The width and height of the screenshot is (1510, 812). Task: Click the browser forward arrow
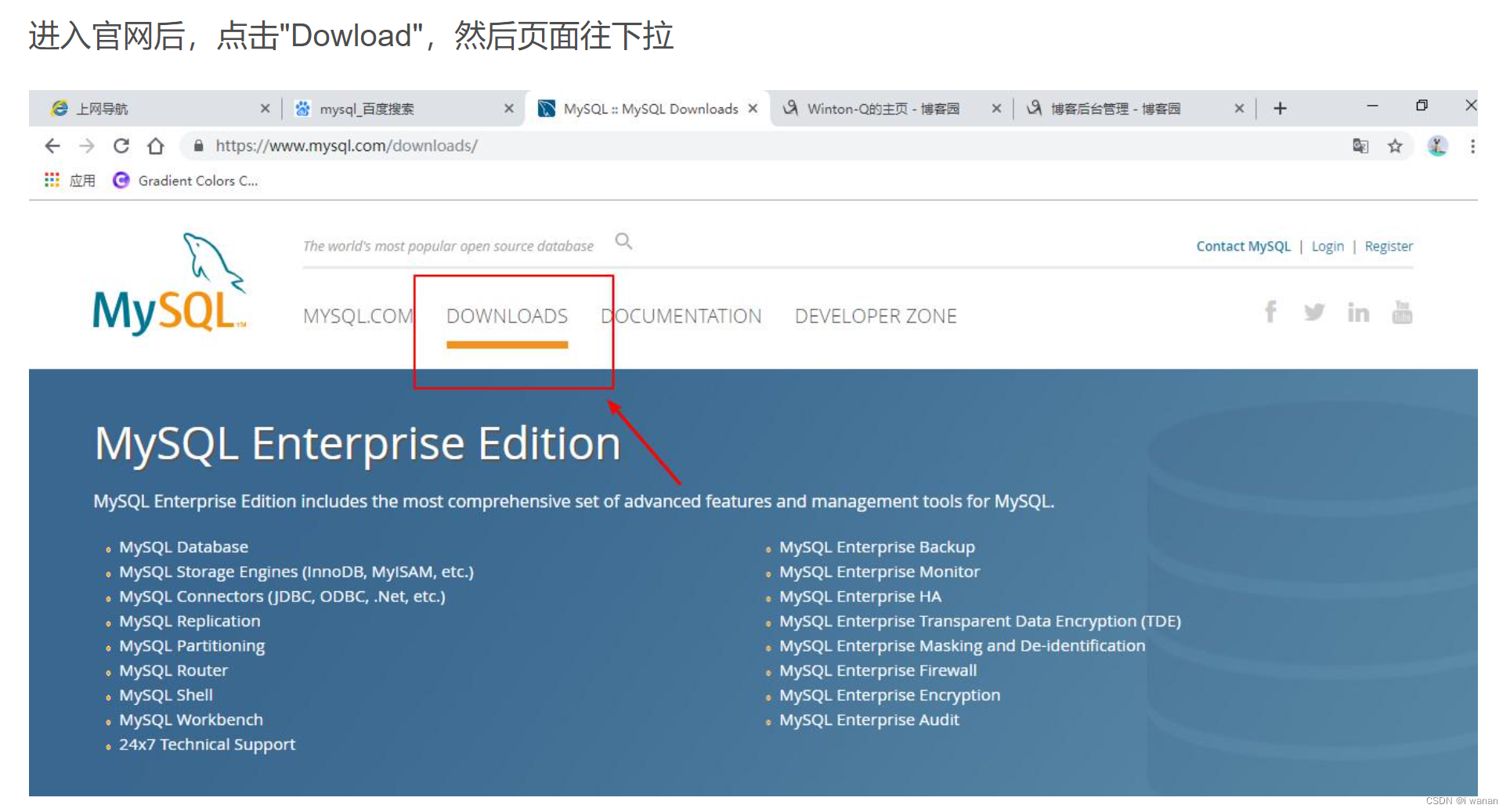[x=87, y=146]
